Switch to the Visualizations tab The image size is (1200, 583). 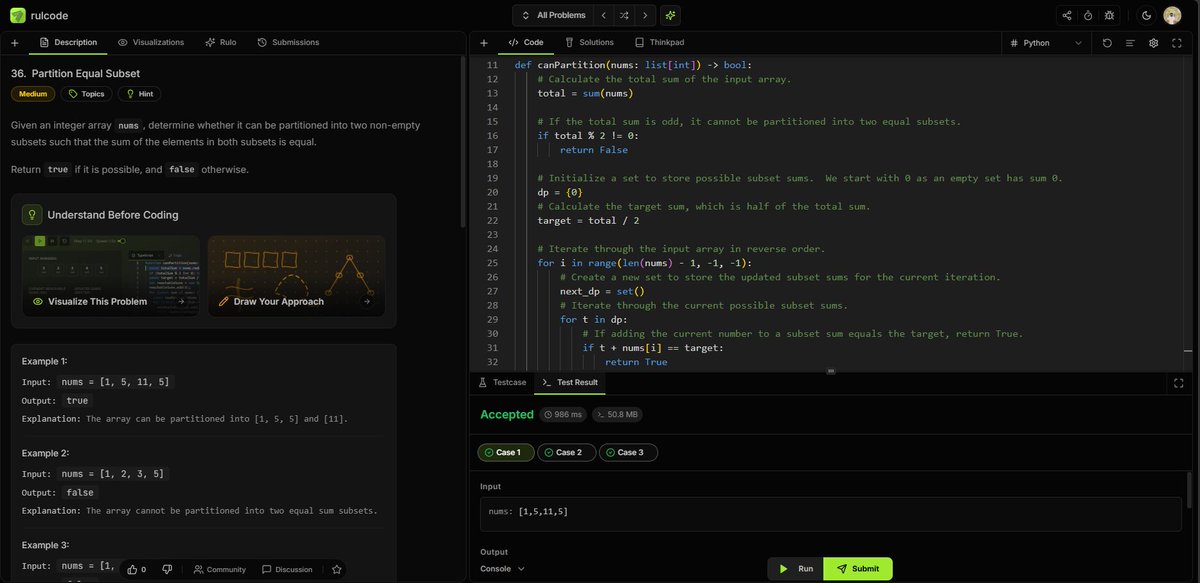[x=151, y=43]
